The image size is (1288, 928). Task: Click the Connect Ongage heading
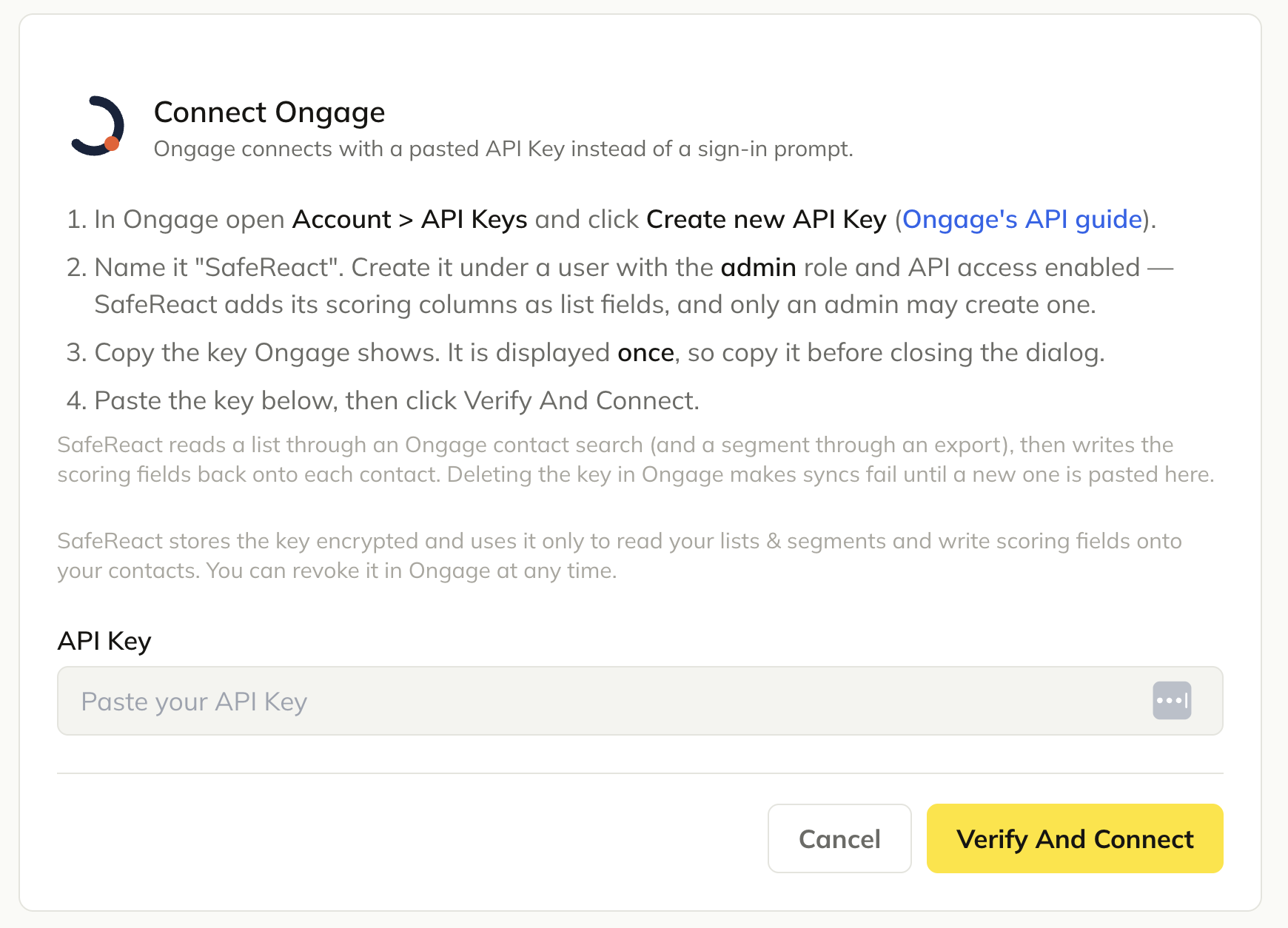coord(269,112)
